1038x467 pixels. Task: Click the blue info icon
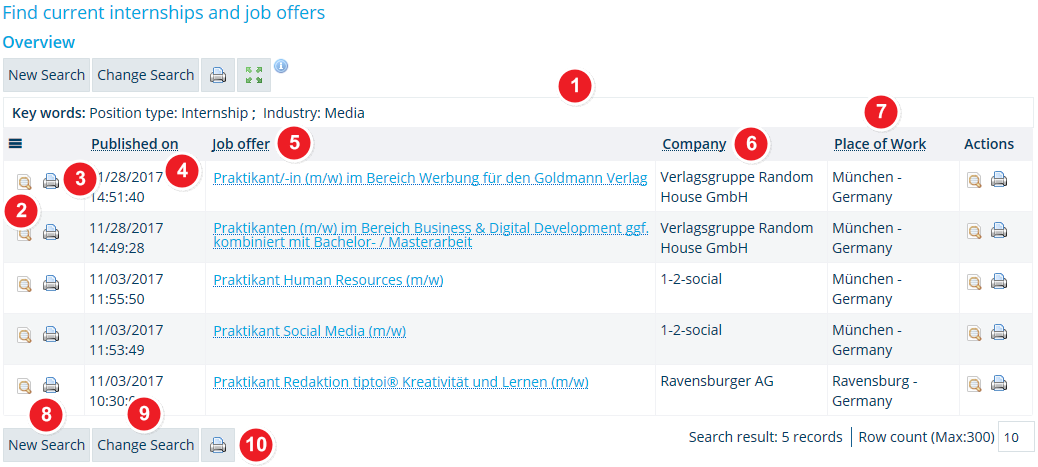(281, 66)
